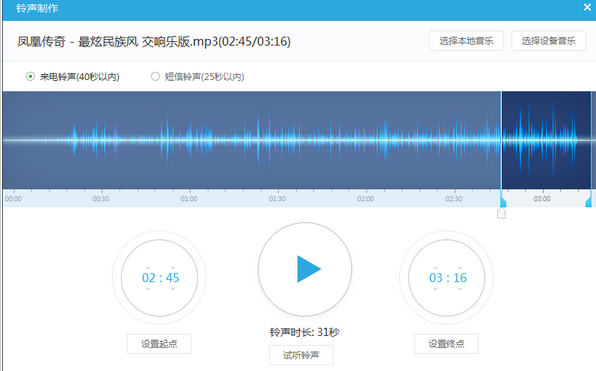Click the end time value 03 : 16

448,278
